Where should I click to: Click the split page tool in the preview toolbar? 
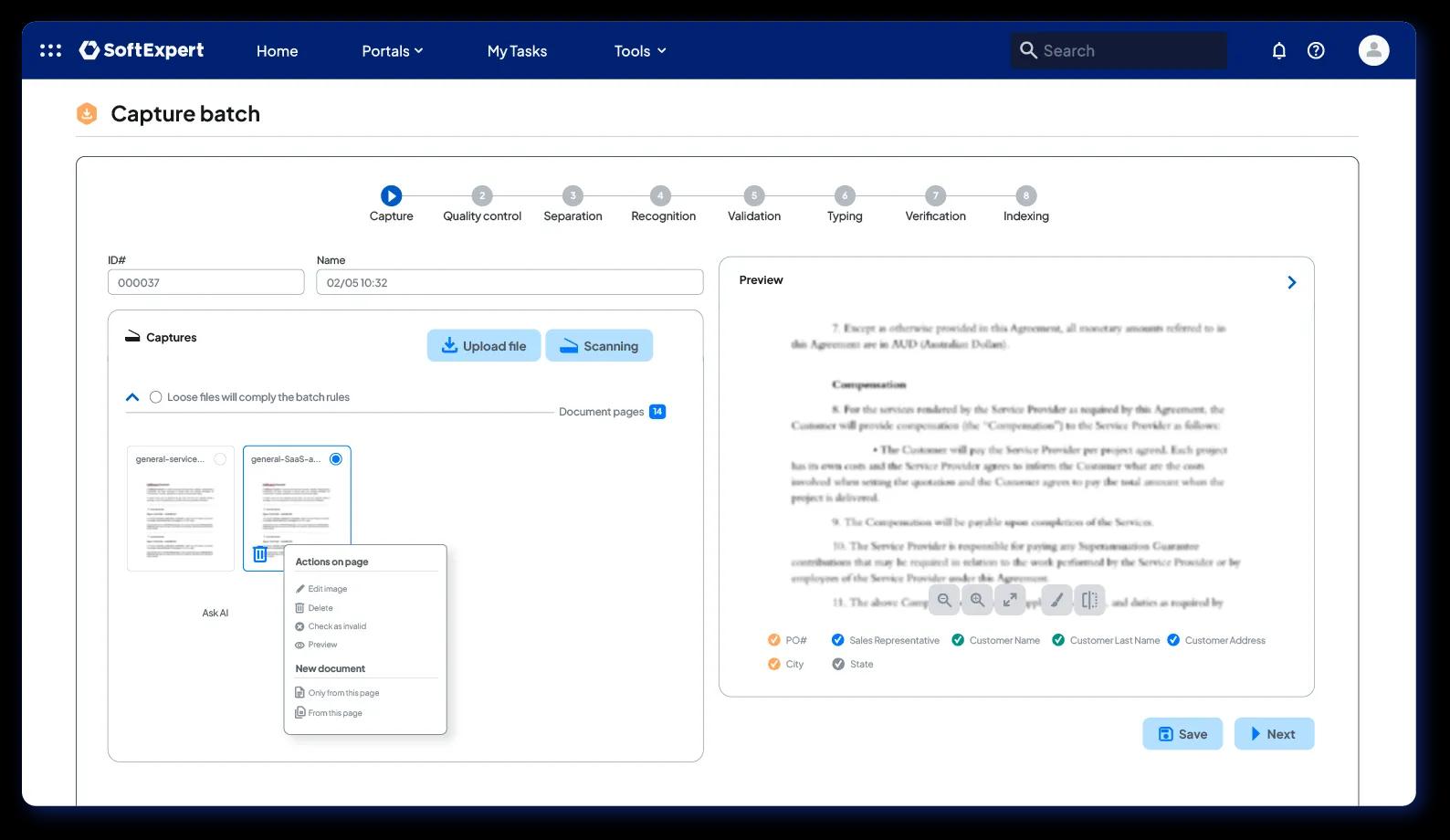pos(1089,600)
